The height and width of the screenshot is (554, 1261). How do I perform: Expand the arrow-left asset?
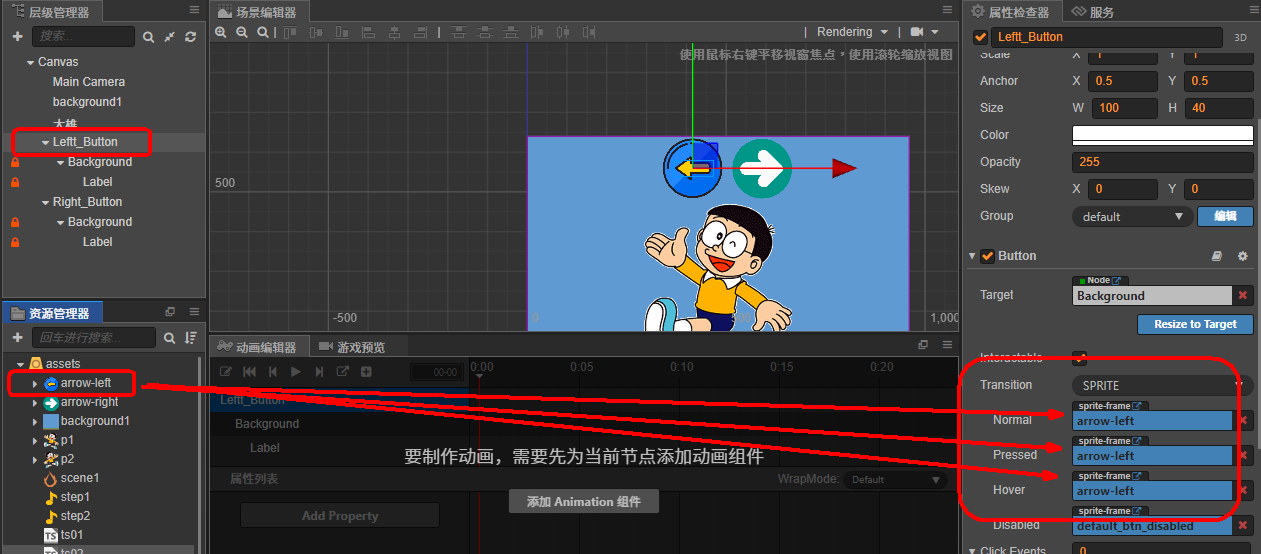pos(35,383)
